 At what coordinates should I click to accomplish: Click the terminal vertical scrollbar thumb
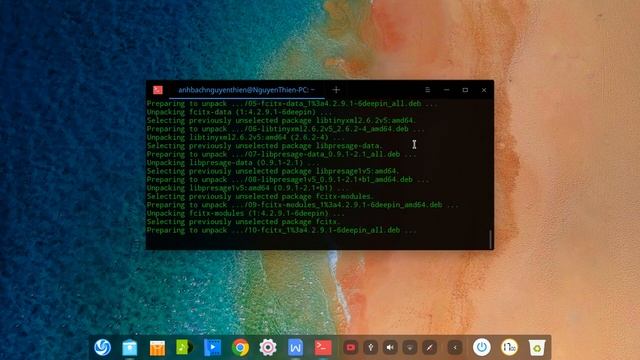[x=491, y=239]
